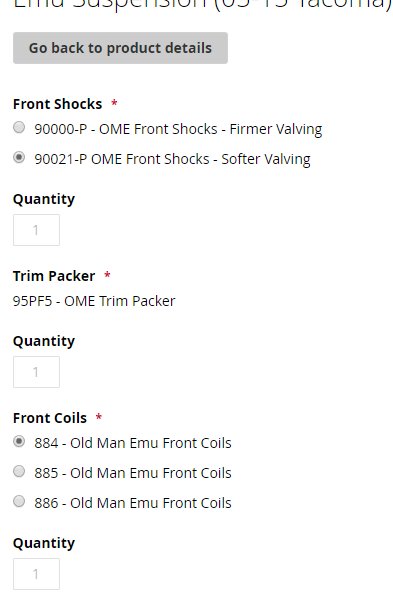This screenshot has width=393, height=592.
Task: Click the Front Coils section heading
Action: point(50,418)
